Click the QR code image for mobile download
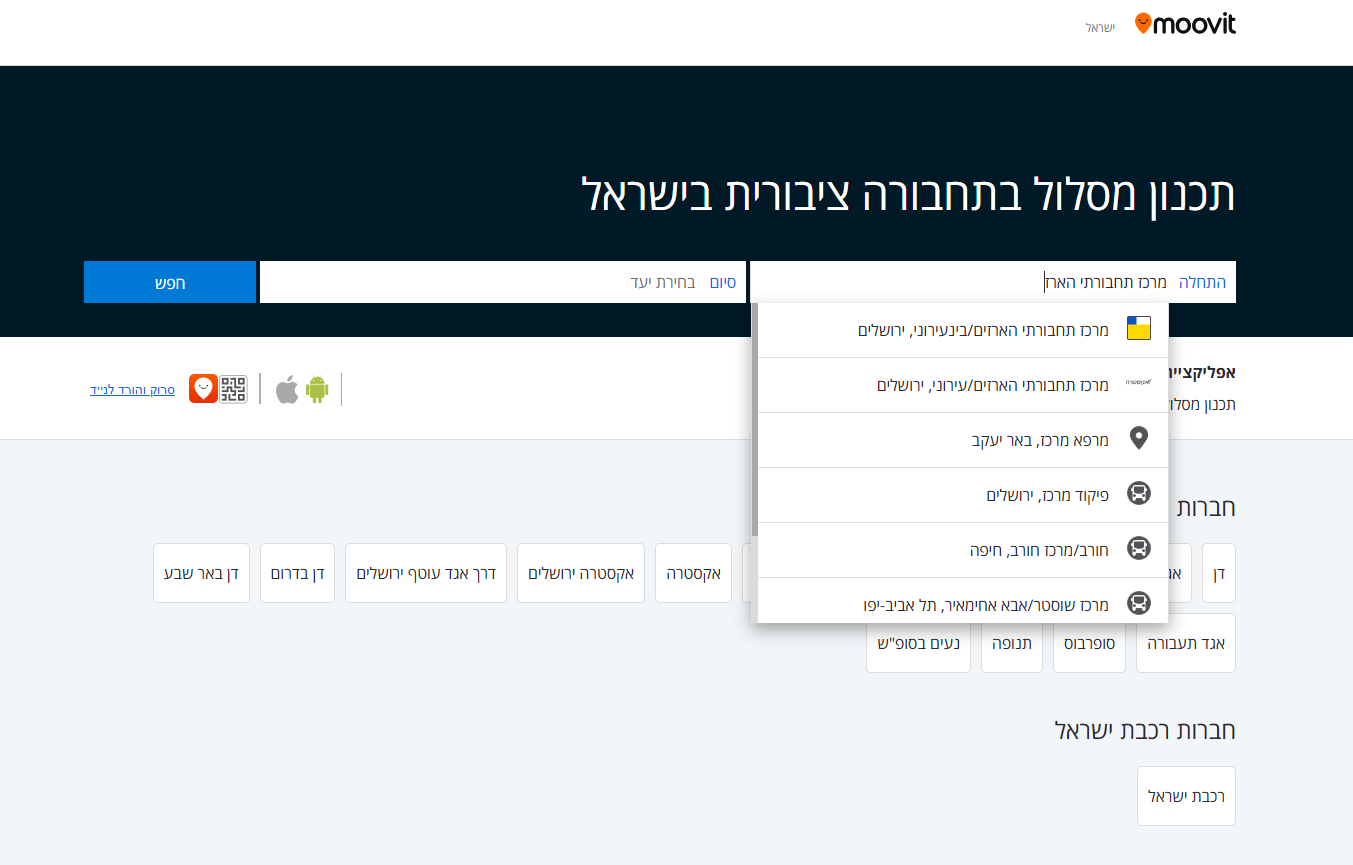Viewport: 1353px width, 865px height. pyautogui.click(x=234, y=388)
